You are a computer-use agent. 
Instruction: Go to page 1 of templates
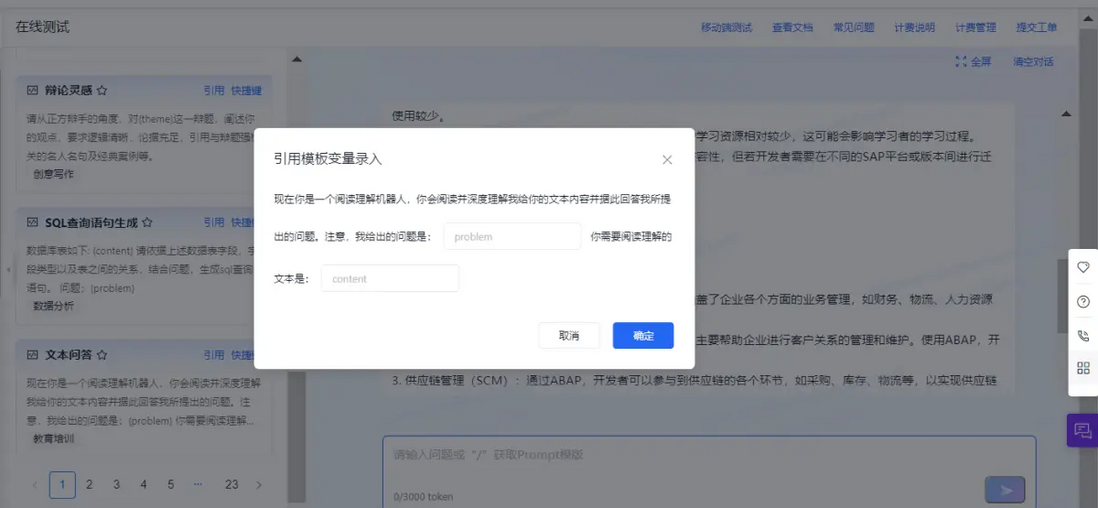point(62,485)
